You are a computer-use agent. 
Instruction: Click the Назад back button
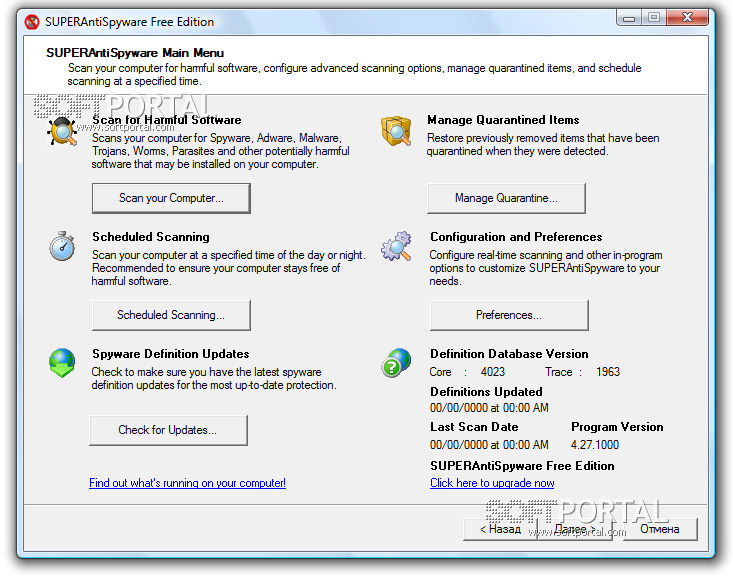(500, 529)
